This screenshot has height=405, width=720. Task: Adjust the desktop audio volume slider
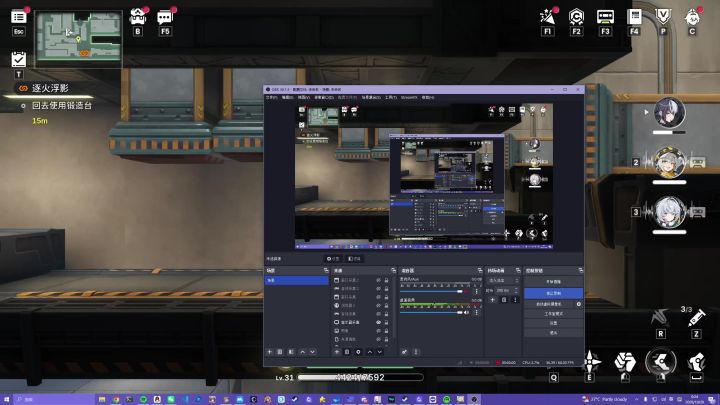click(431, 313)
